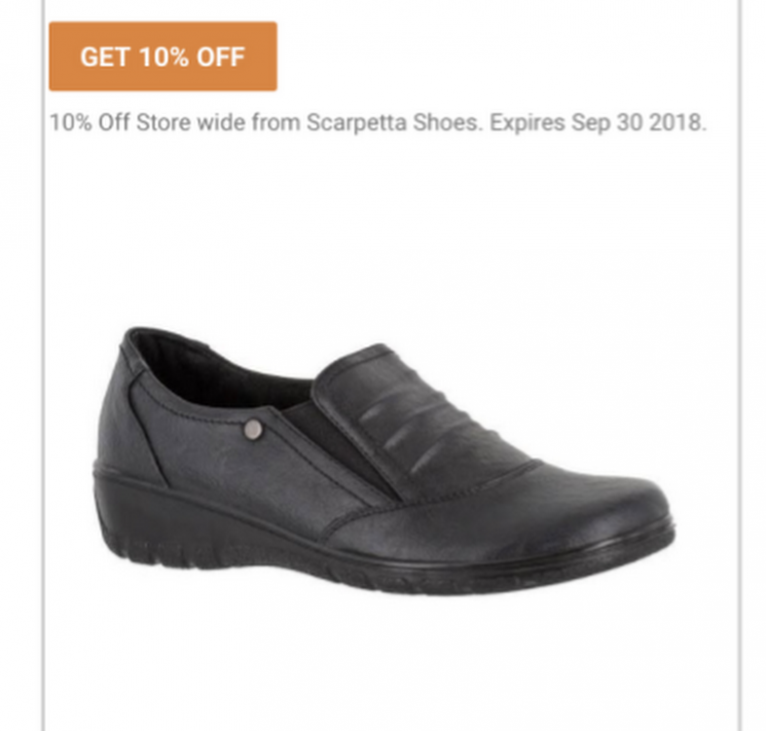Click the 10% text on the orange button
Screen dimensions: 766x731
click(x=164, y=57)
